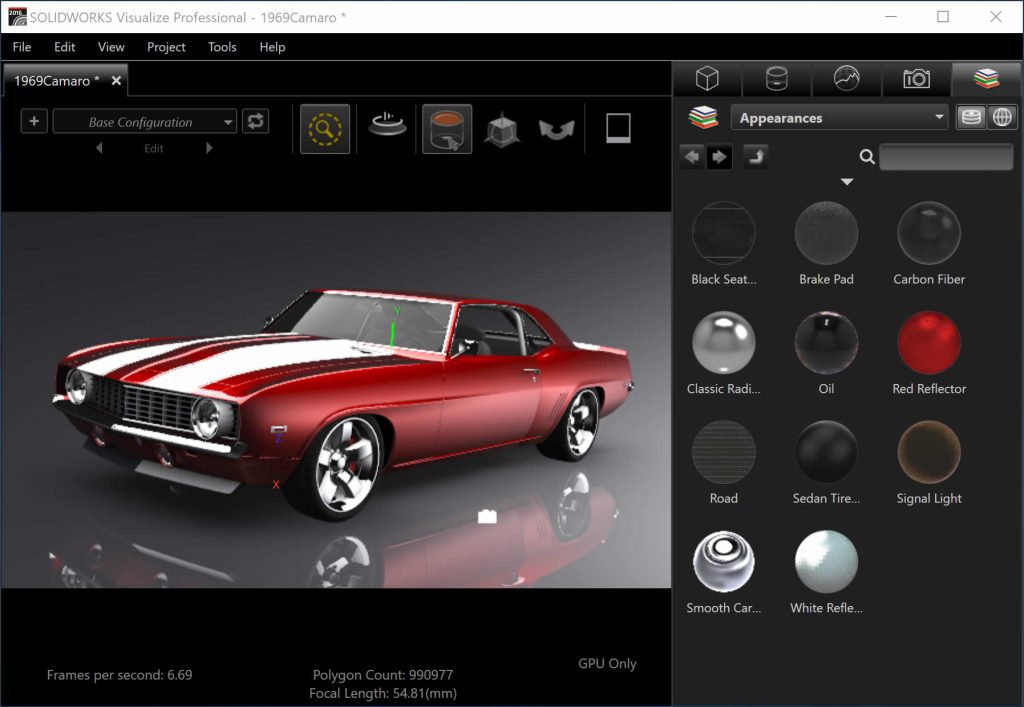The height and width of the screenshot is (707, 1024).
Task: Expand the library folder disclosure arrow
Action: [x=846, y=181]
